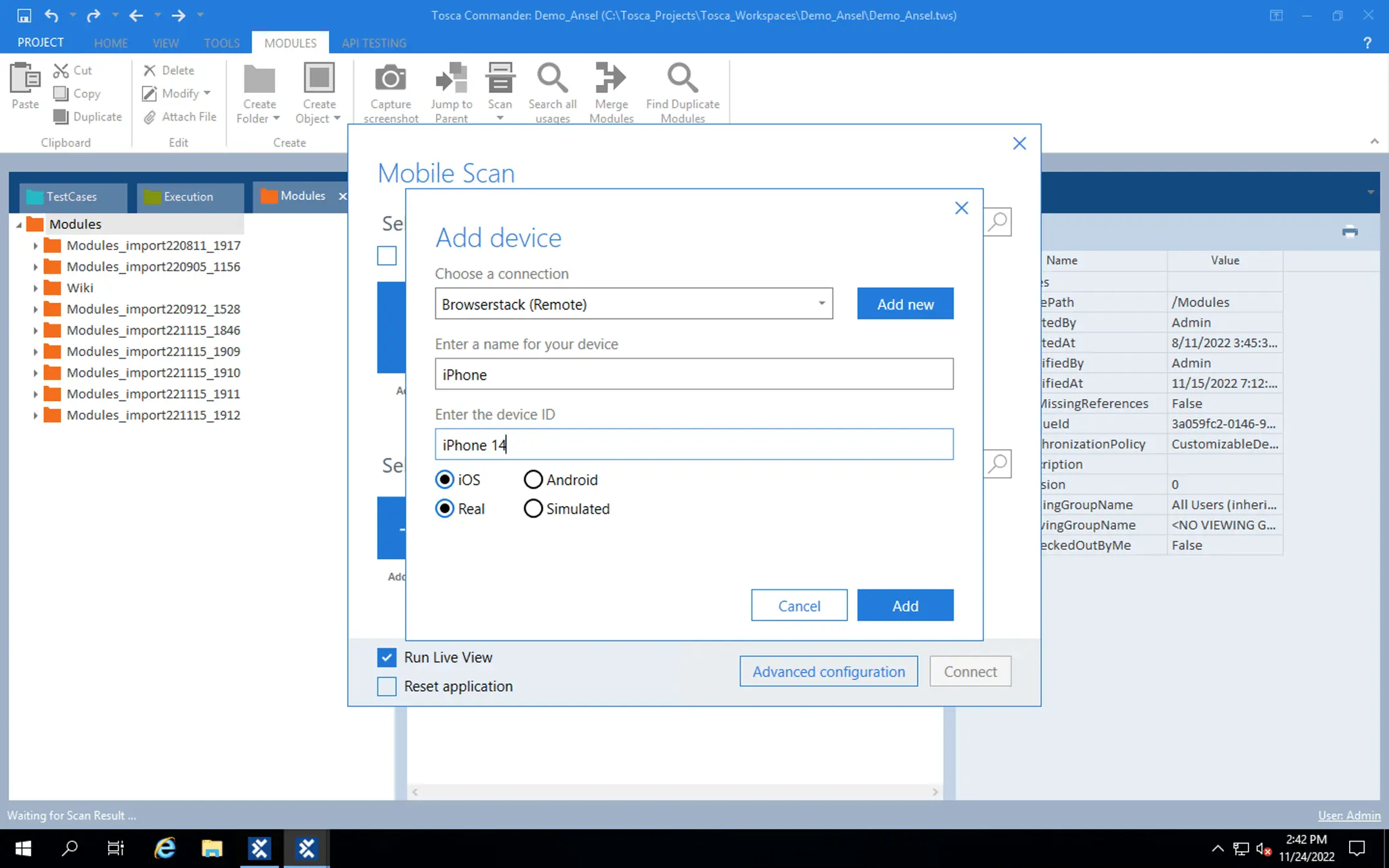Viewport: 1389px width, 868px height.
Task: Open the Browserstack (Remote) connection dropdown
Action: [x=821, y=304]
